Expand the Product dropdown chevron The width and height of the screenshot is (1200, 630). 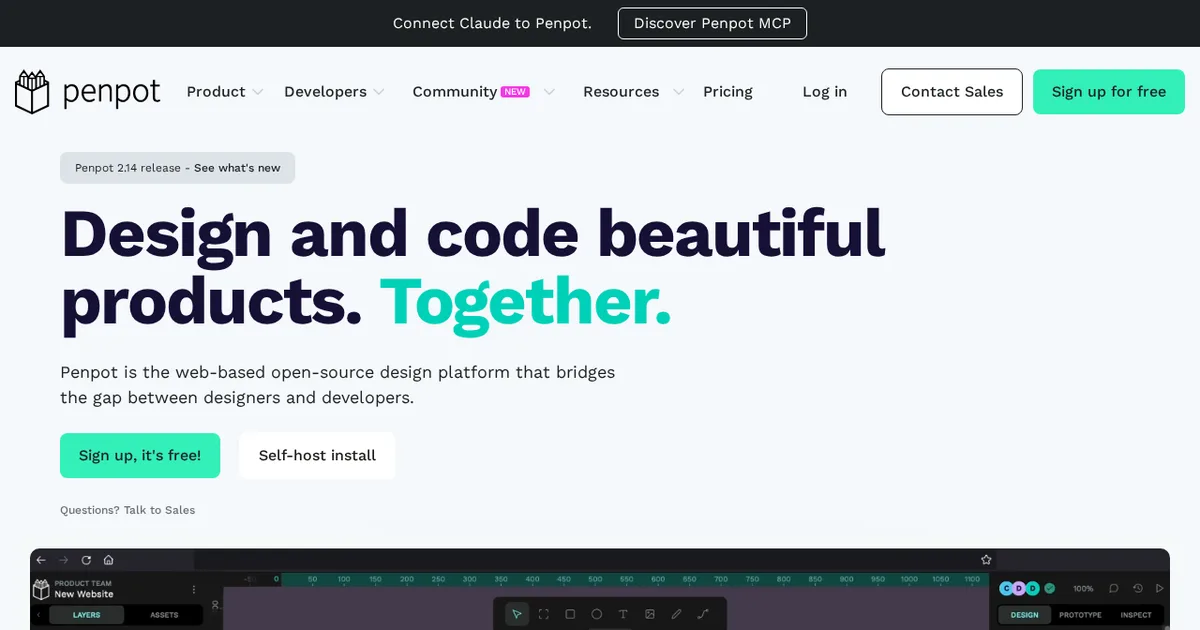point(257,92)
